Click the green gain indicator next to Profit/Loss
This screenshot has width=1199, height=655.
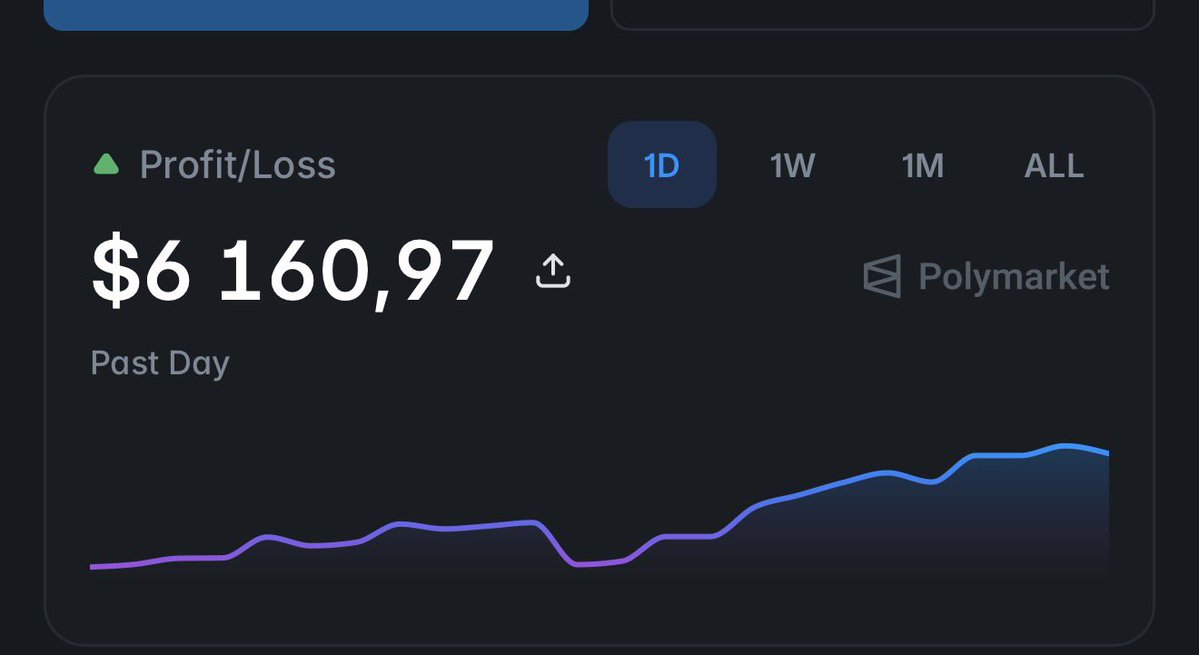pos(108,164)
